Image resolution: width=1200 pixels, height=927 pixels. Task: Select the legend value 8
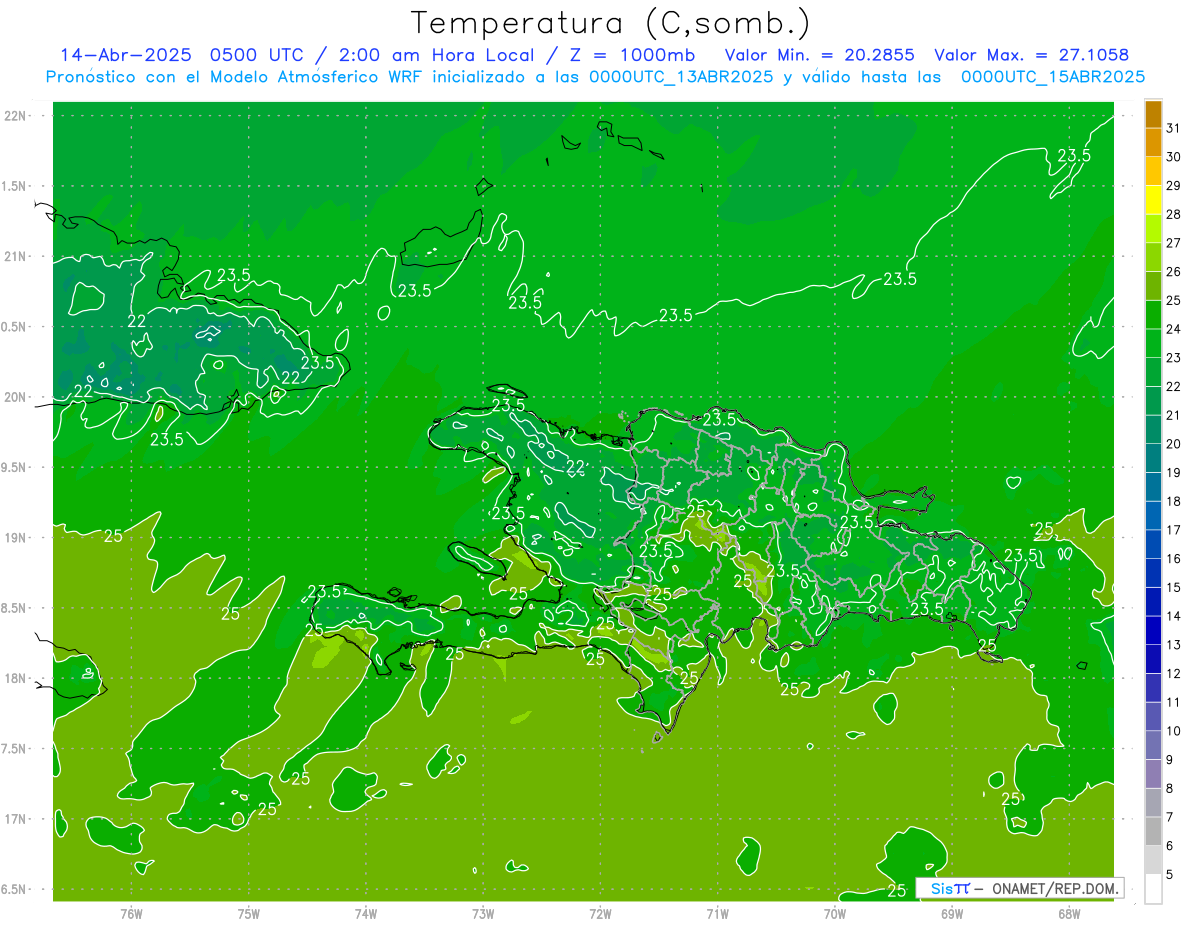1170,789
